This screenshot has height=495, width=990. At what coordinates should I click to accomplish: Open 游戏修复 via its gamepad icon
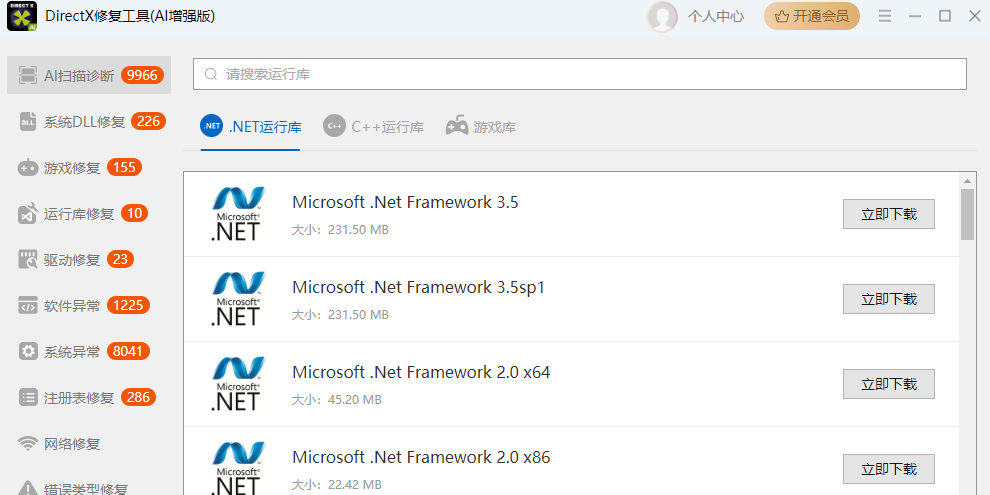click(28, 168)
